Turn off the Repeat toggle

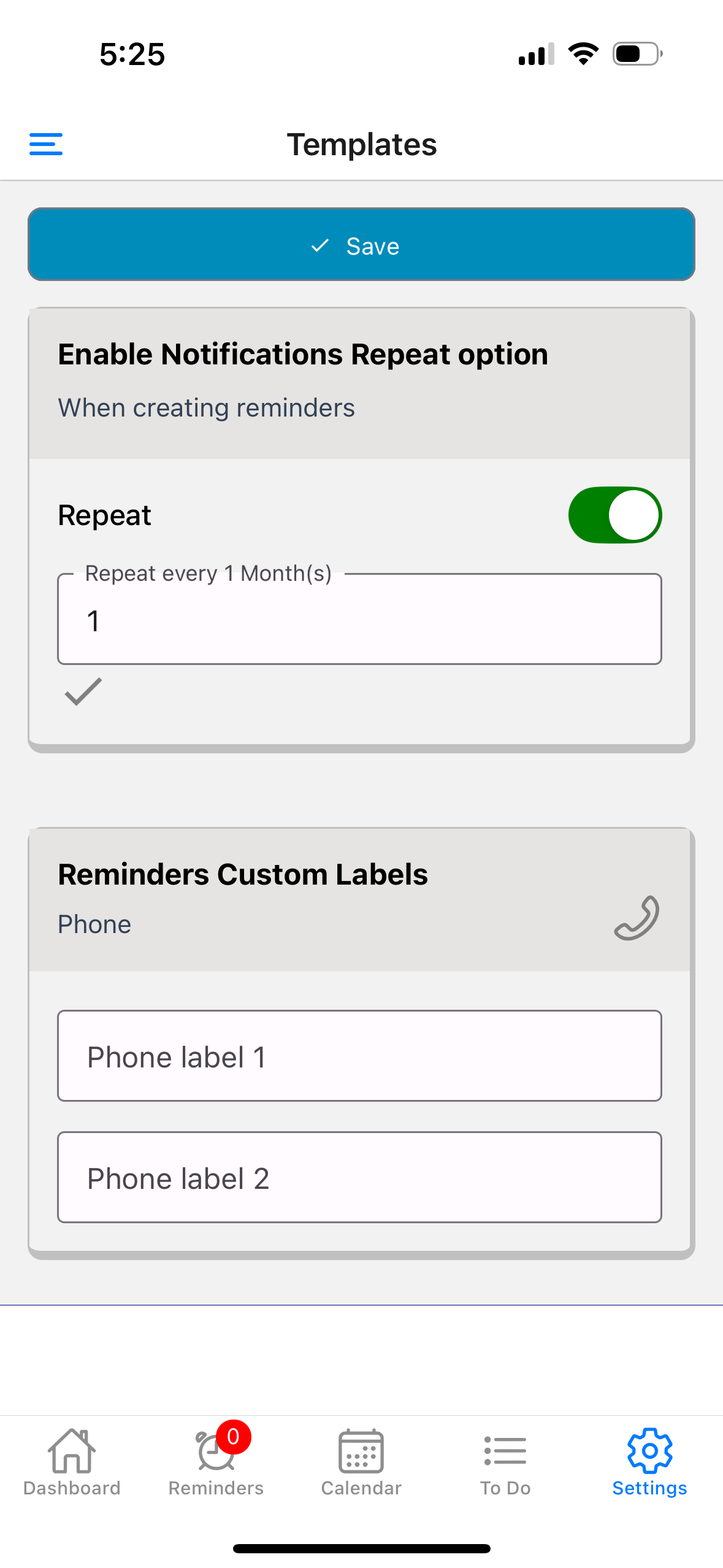[614, 515]
